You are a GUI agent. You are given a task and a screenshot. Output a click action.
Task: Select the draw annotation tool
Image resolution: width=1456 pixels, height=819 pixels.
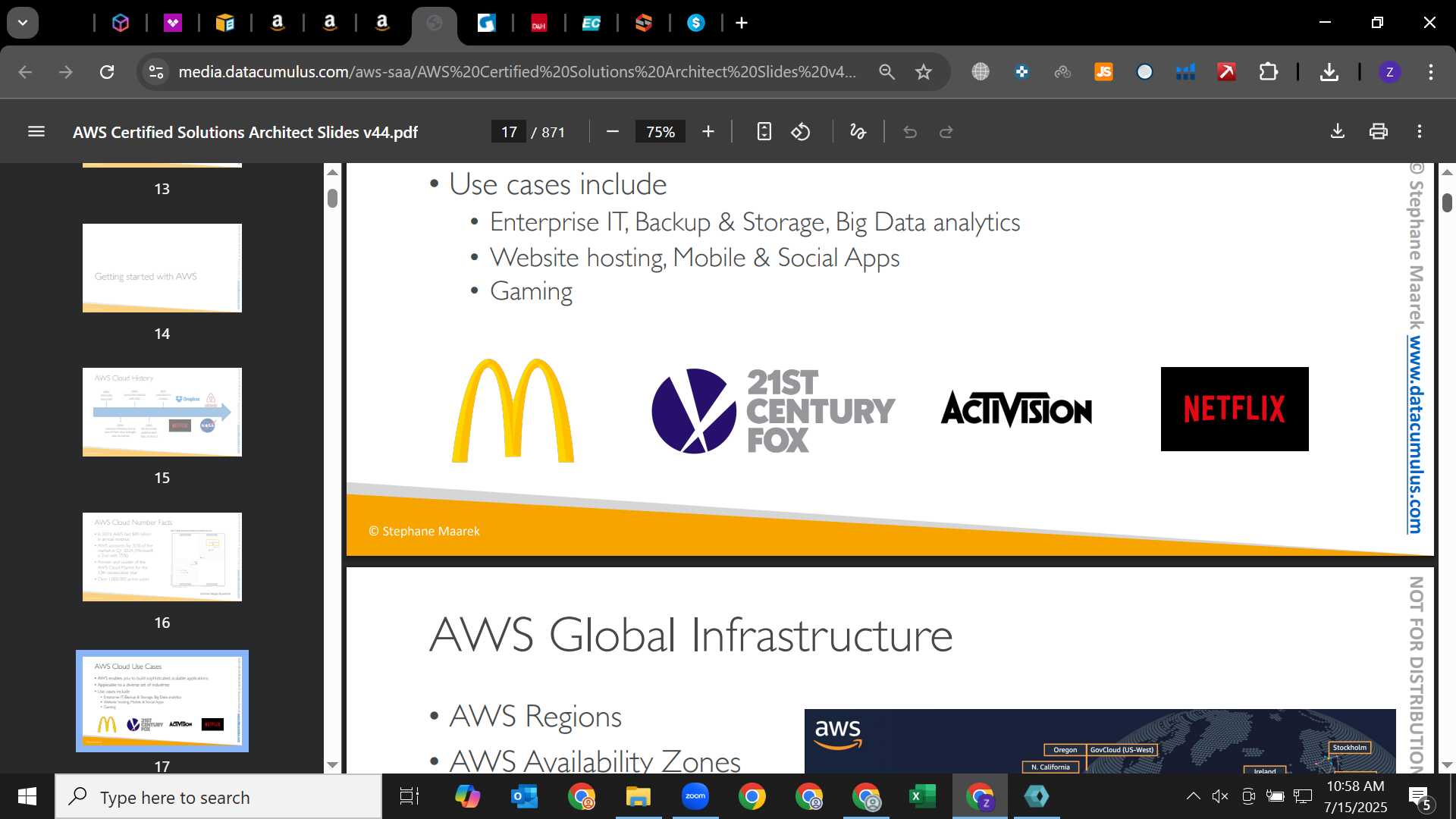[858, 132]
